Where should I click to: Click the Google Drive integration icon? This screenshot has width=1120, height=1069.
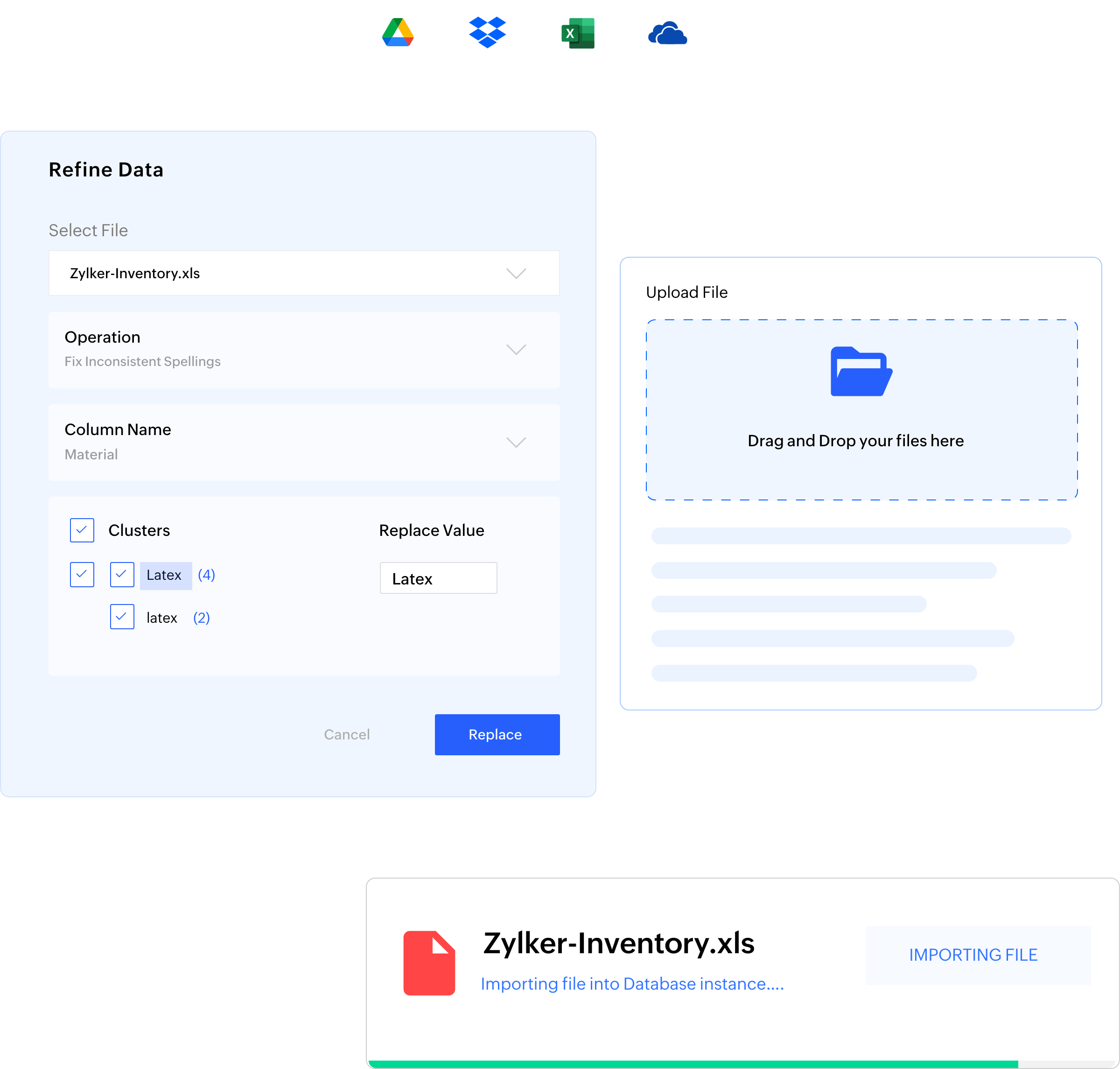[398, 32]
